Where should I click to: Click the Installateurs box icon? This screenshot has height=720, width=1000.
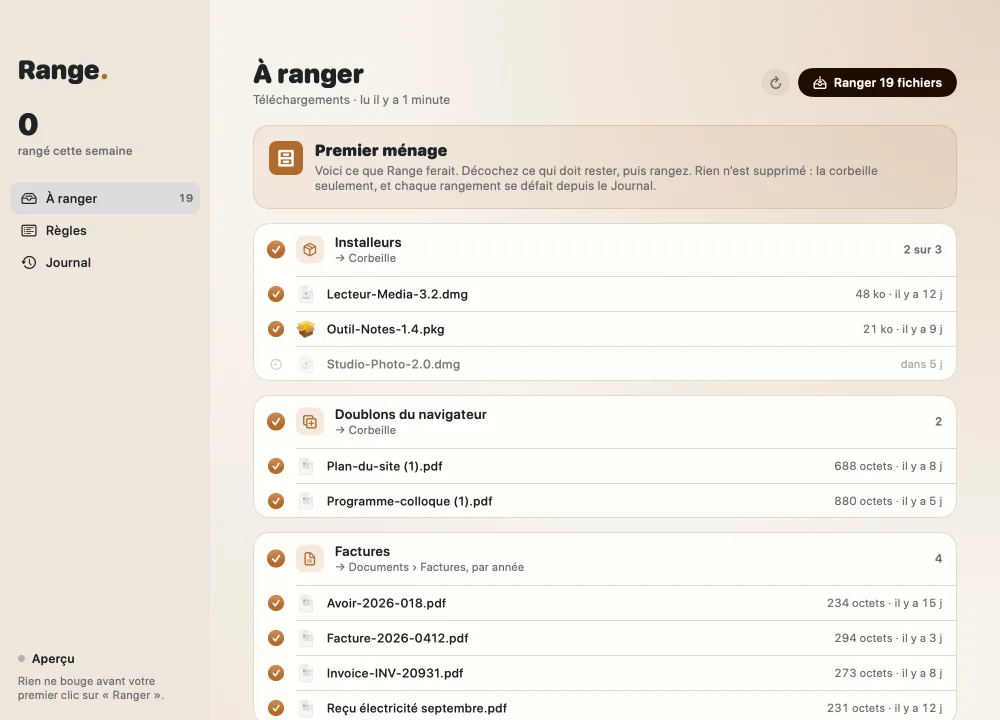coord(310,249)
